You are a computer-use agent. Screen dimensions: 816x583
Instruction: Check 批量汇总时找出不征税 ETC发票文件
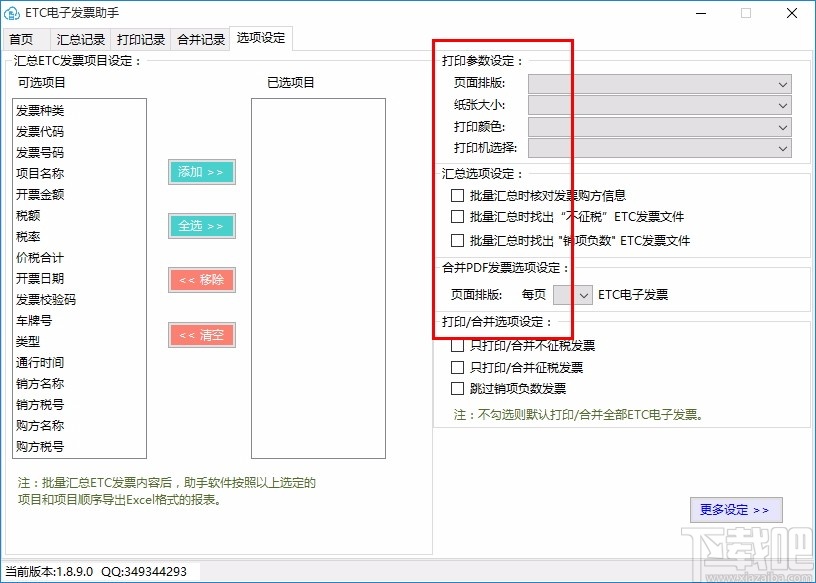(457, 217)
